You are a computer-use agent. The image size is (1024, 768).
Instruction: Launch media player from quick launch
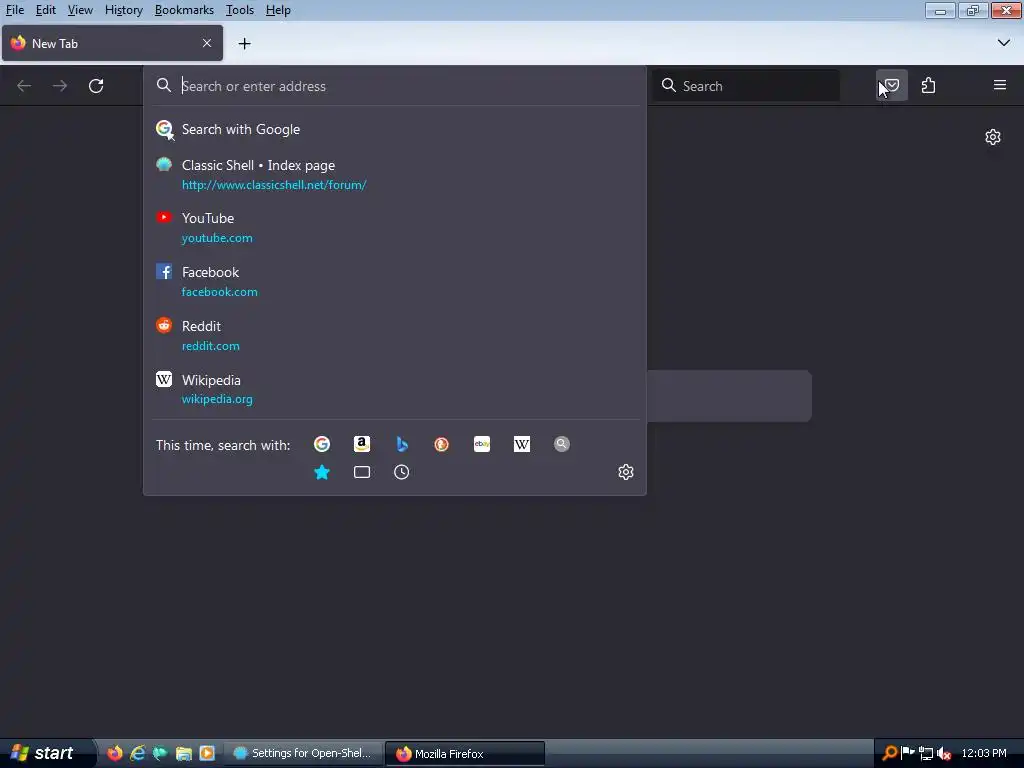207,753
